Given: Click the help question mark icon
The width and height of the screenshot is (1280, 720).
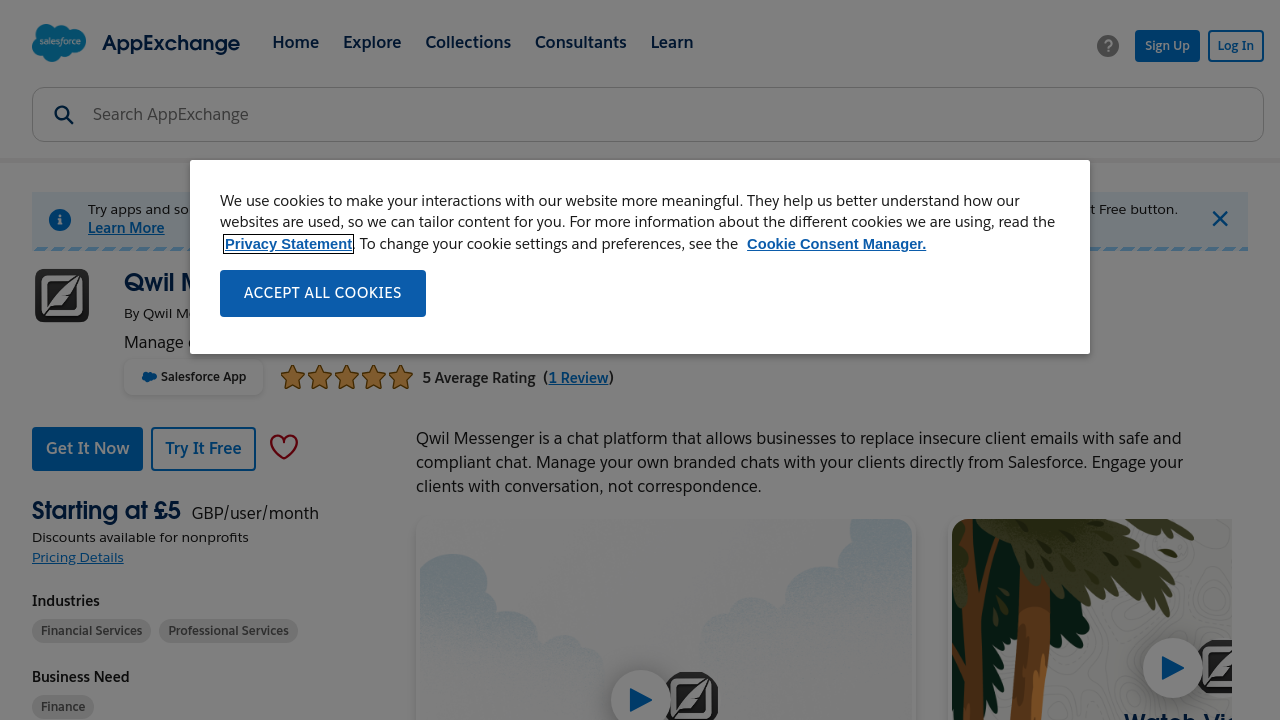Looking at the screenshot, I should point(1108,46).
